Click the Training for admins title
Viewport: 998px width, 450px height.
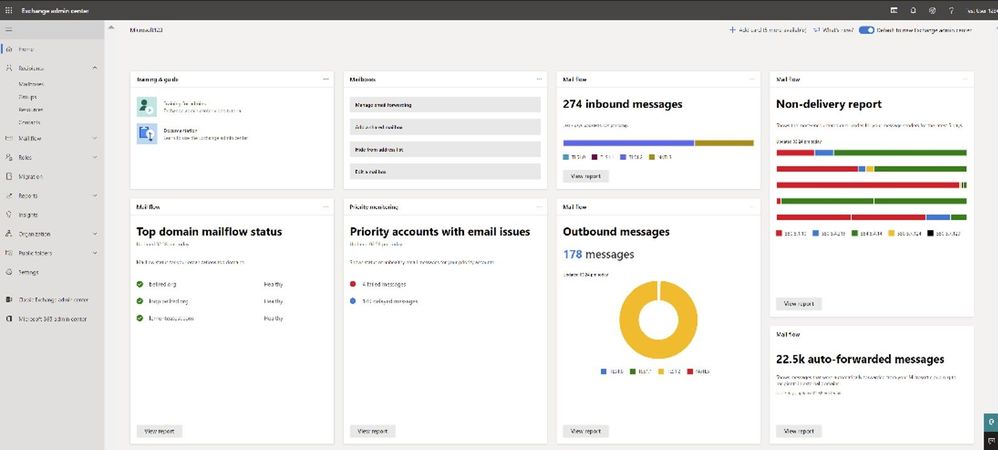[185, 103]
